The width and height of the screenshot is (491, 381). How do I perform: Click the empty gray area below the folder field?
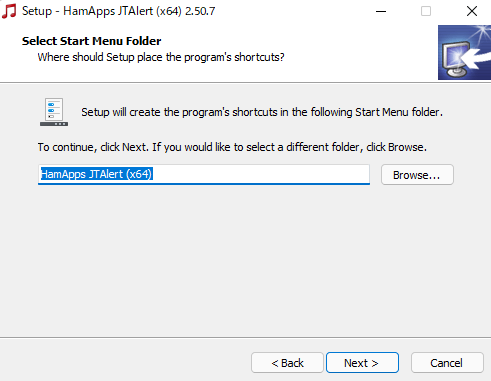coord(233,260)
